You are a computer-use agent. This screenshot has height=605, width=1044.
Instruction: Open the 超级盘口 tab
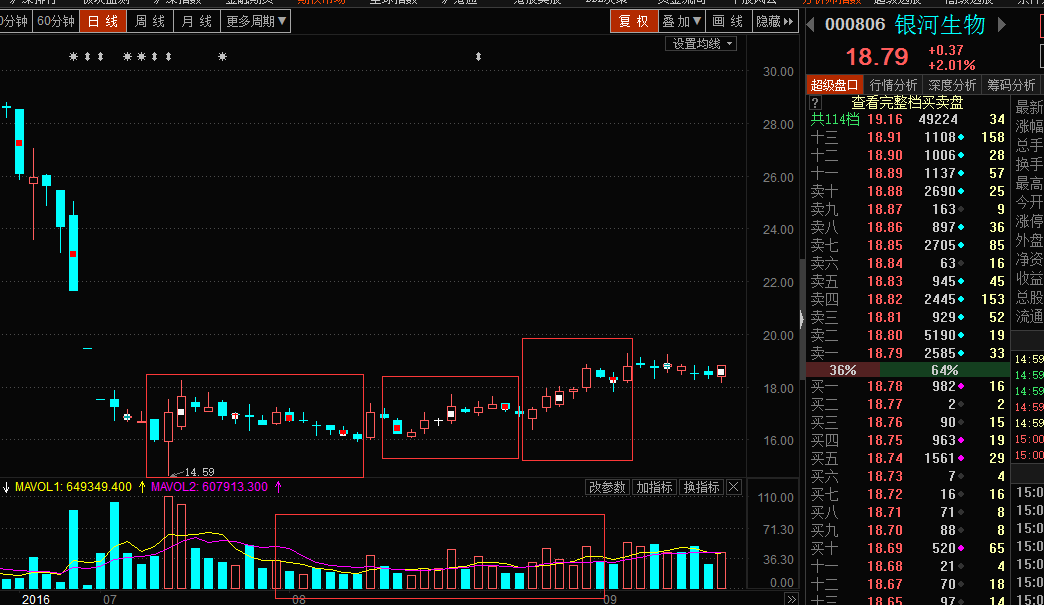[835, 85]
